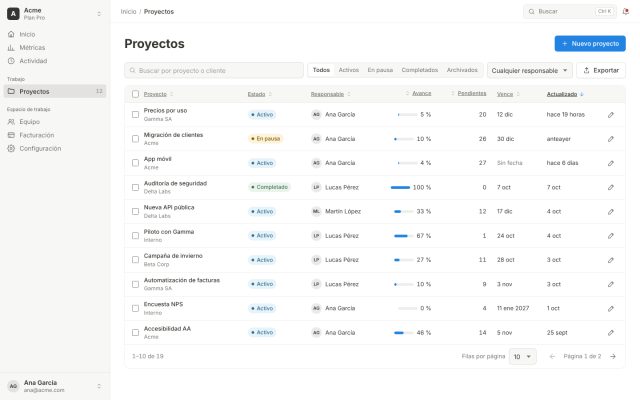Check the Migración de clientes row

click(x=136, y=139)
